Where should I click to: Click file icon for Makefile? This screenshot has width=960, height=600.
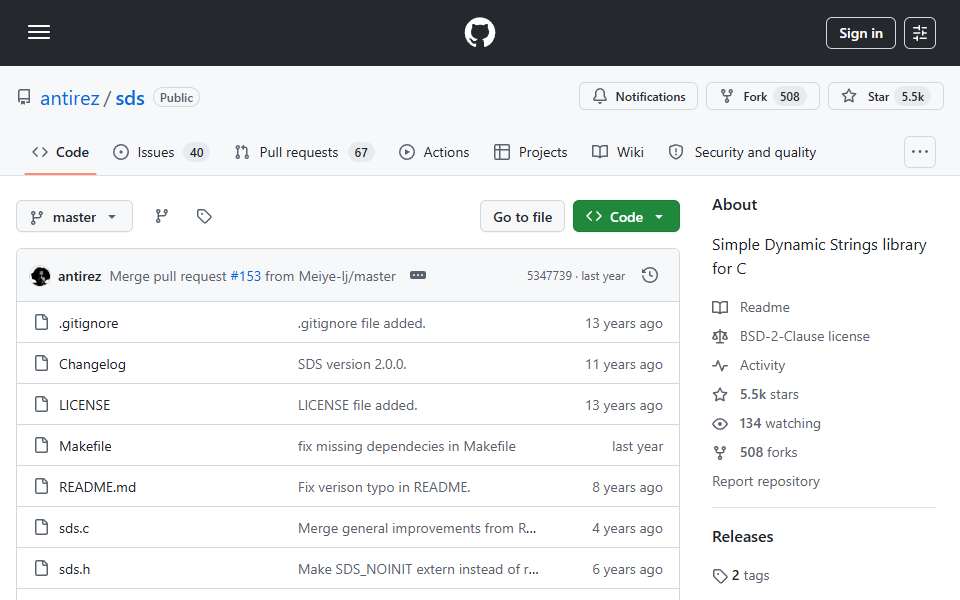41,445
